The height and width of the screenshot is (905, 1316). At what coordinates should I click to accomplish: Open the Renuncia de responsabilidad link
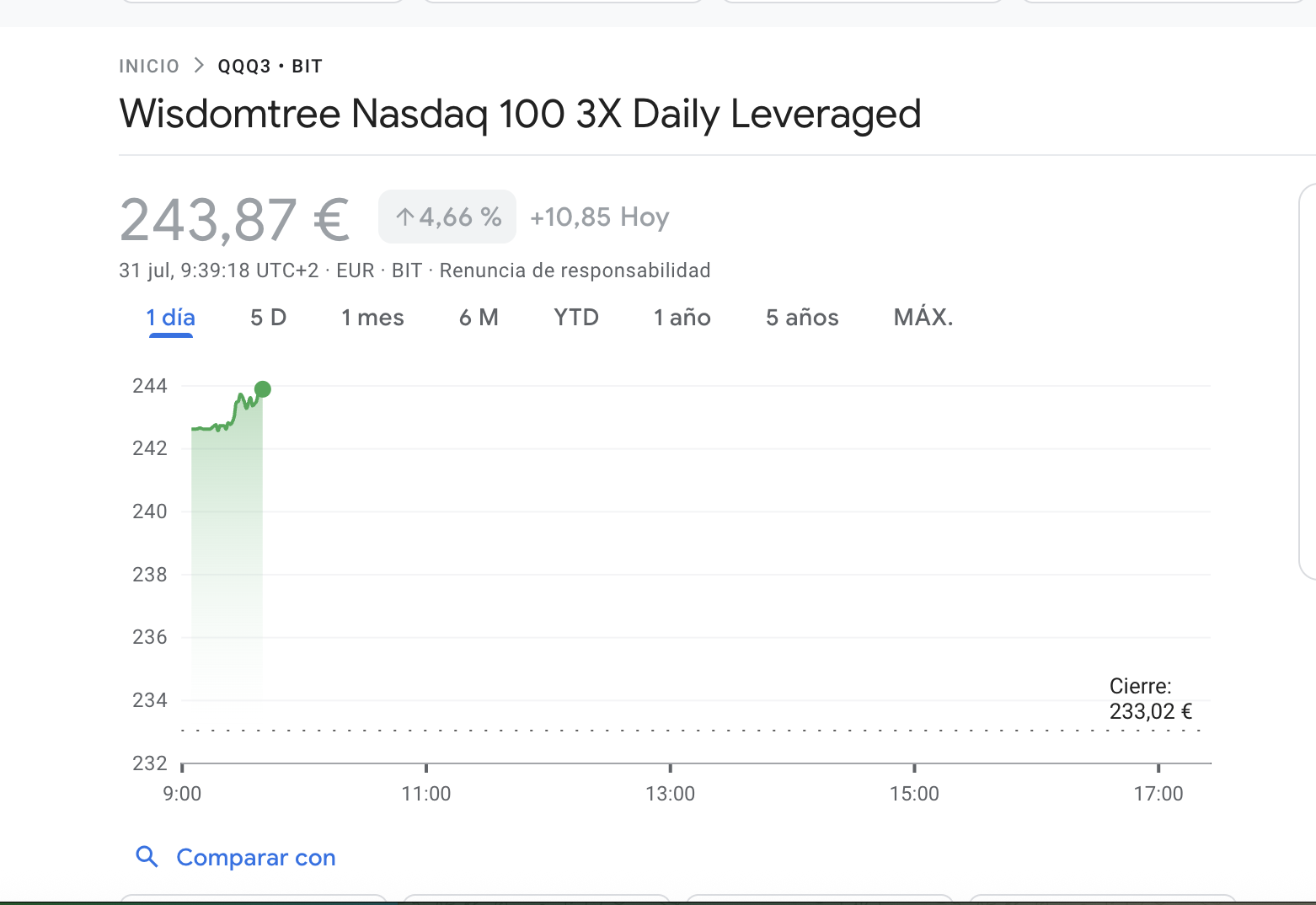pyautogui.click(x=575, y=270)
